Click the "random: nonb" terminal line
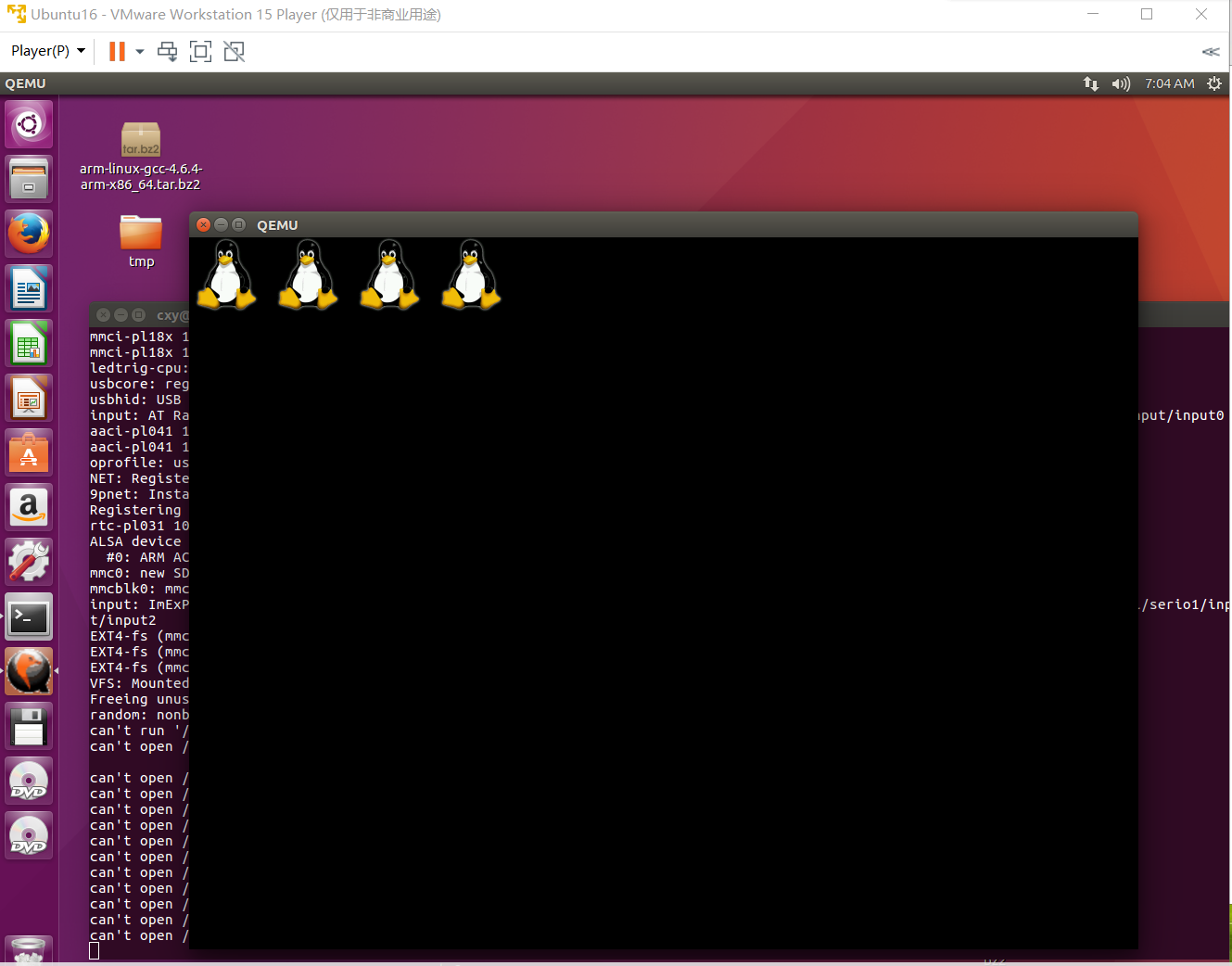Image resolution: width=1232 pixels, height=966 pixels. point(139,715)
